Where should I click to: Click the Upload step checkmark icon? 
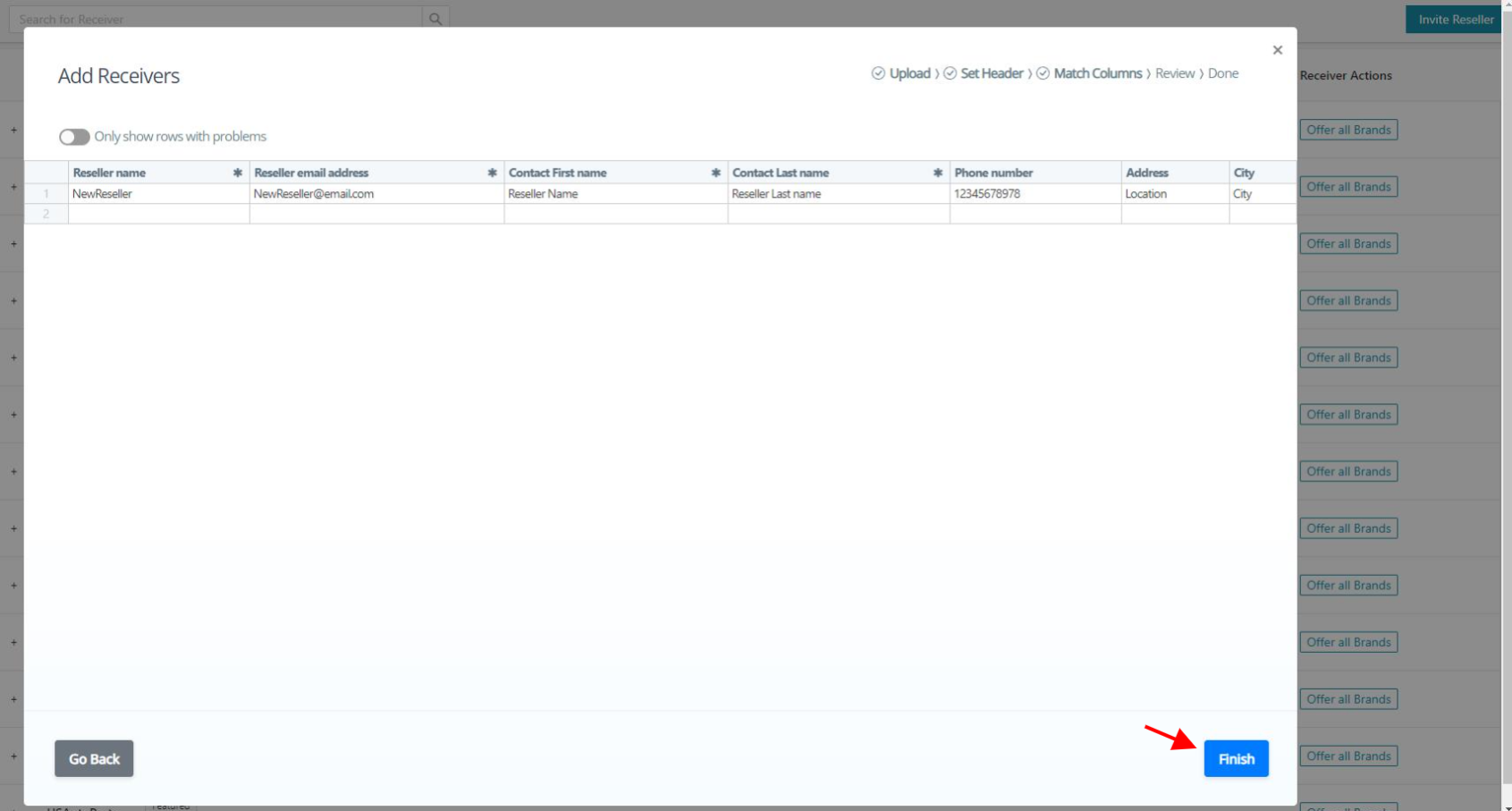point(878,73)
